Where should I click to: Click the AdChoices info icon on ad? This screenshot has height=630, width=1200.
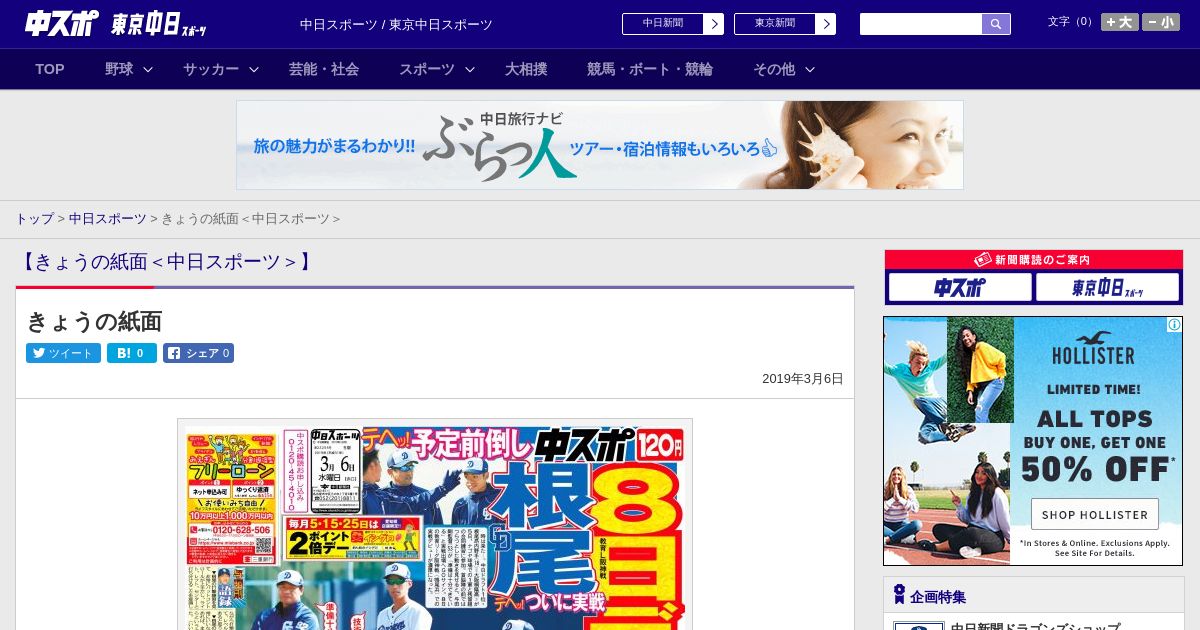pos(1175,325)
